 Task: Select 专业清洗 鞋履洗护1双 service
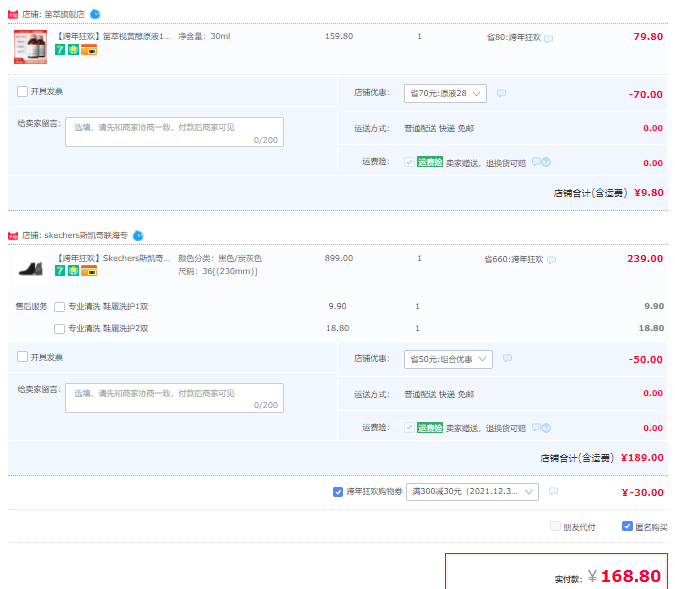pos(59,307)
